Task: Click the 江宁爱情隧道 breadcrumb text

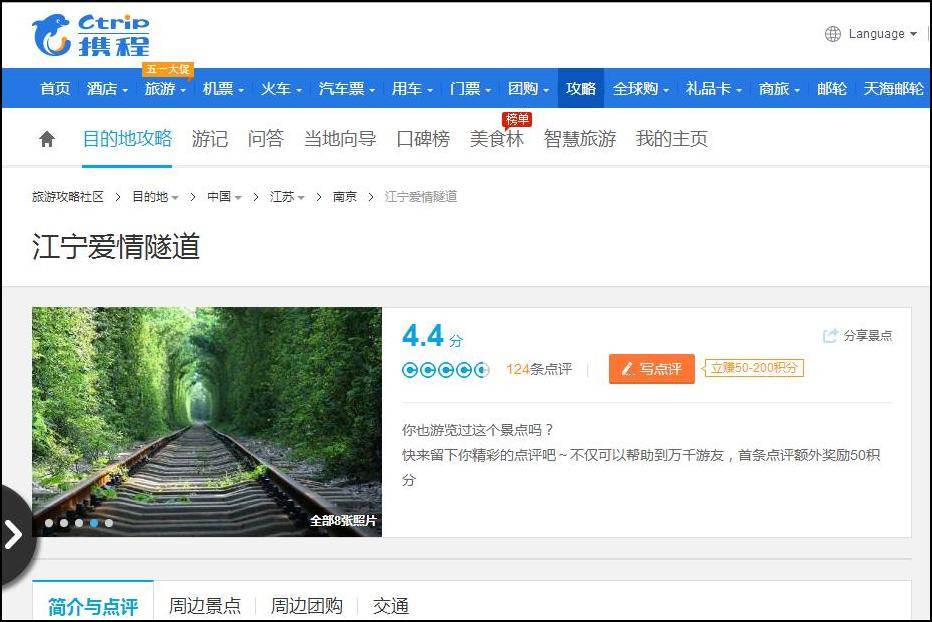Action: click(421, 197)
